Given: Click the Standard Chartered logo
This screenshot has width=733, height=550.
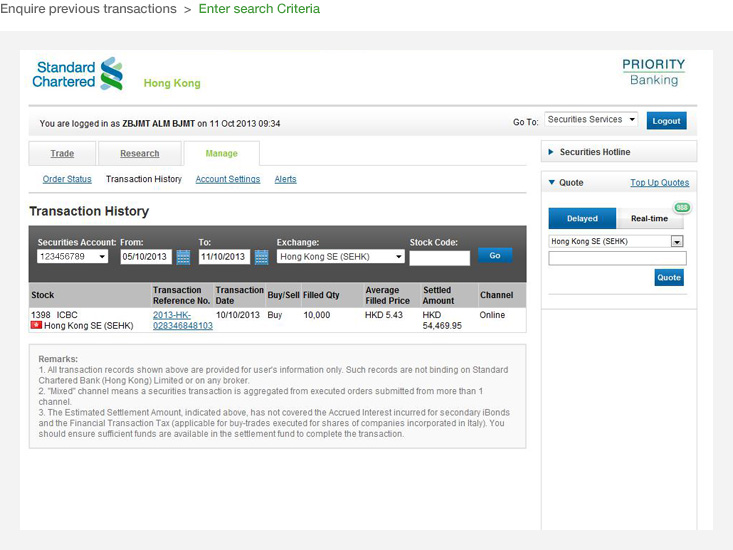Looking at the screenshot, I should pos(78,74).
